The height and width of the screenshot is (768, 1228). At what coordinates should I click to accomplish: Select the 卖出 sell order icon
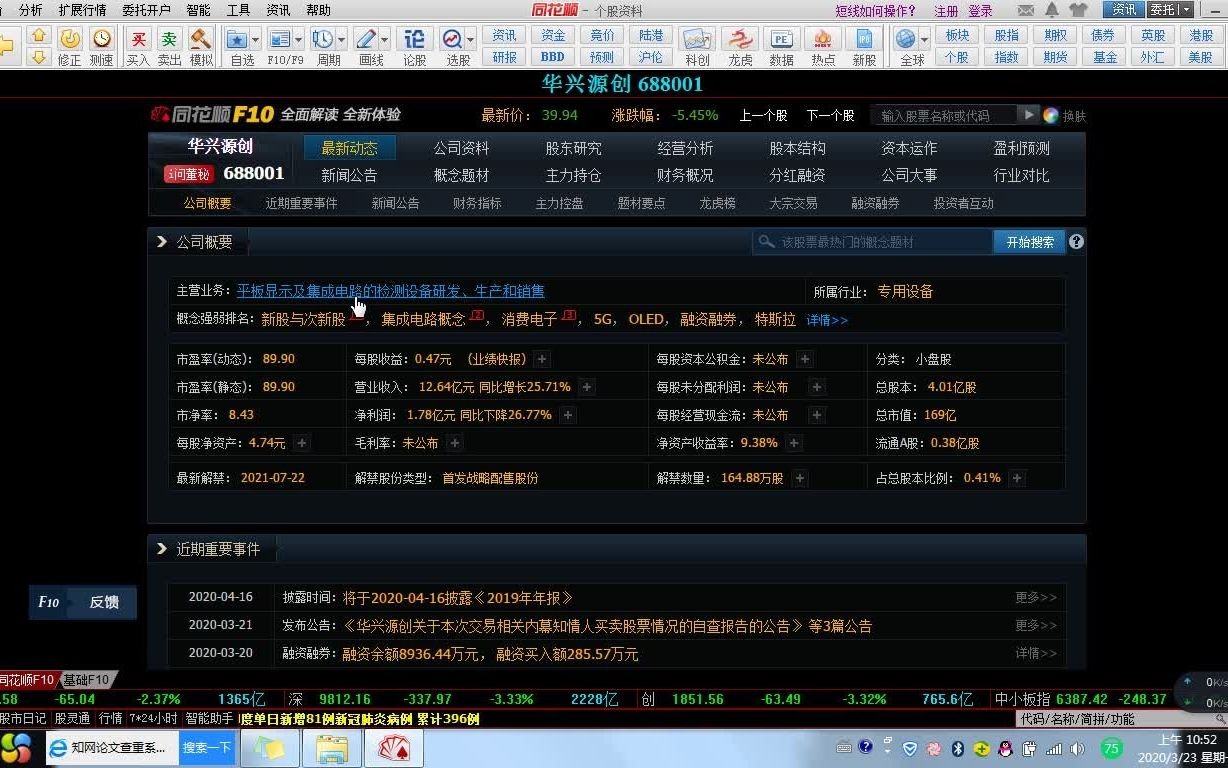(168, 41)
